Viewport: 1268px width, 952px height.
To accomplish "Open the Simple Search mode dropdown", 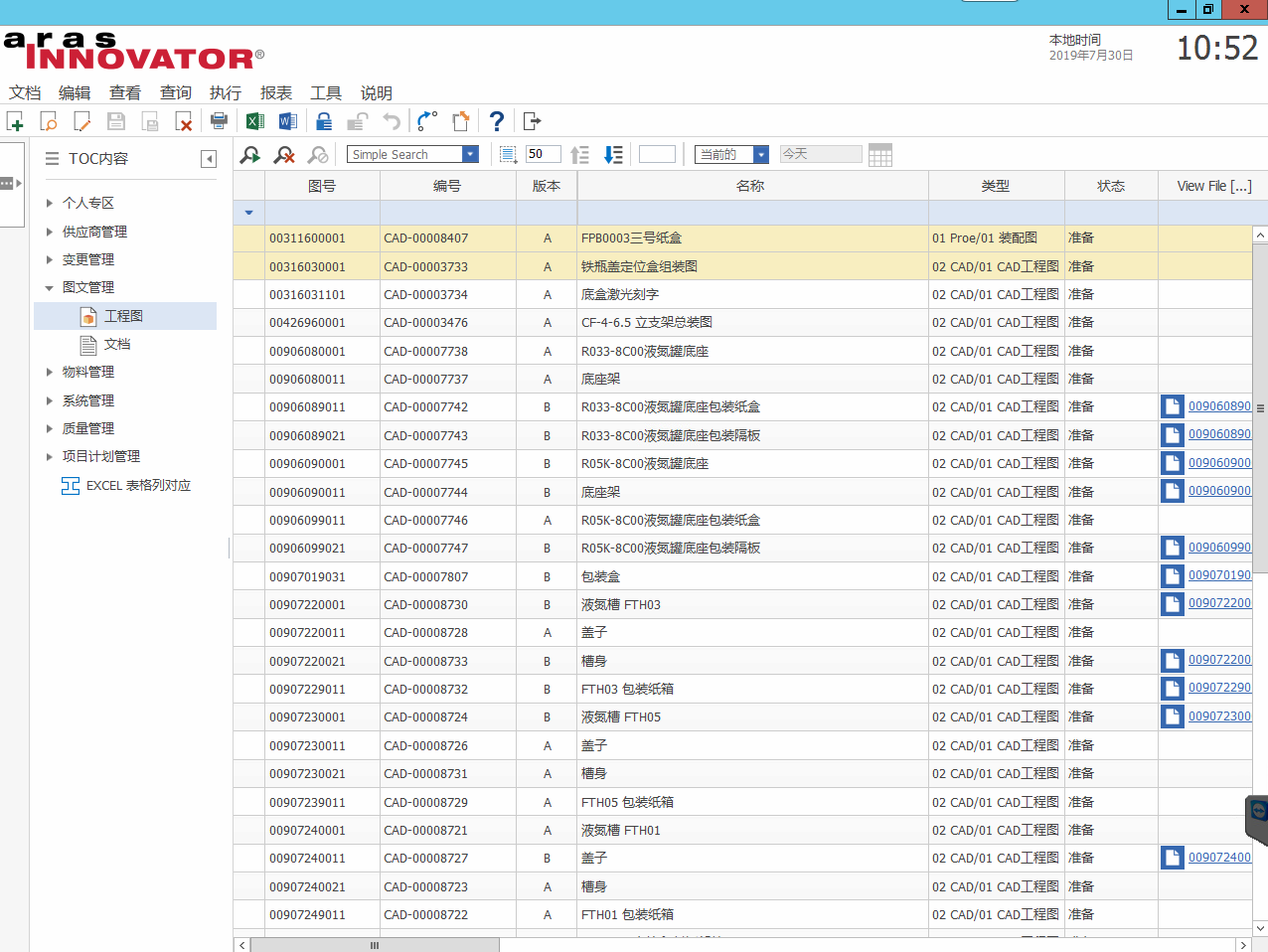I will (470, 154).
